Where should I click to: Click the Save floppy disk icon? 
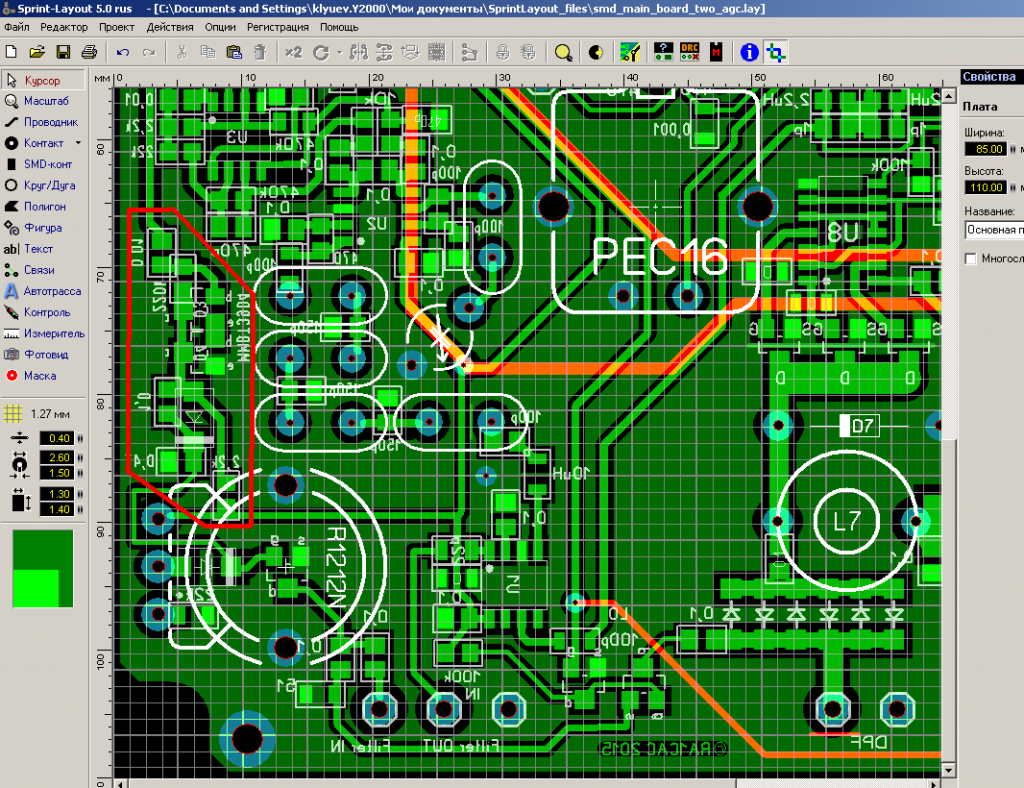pos(63,52)
